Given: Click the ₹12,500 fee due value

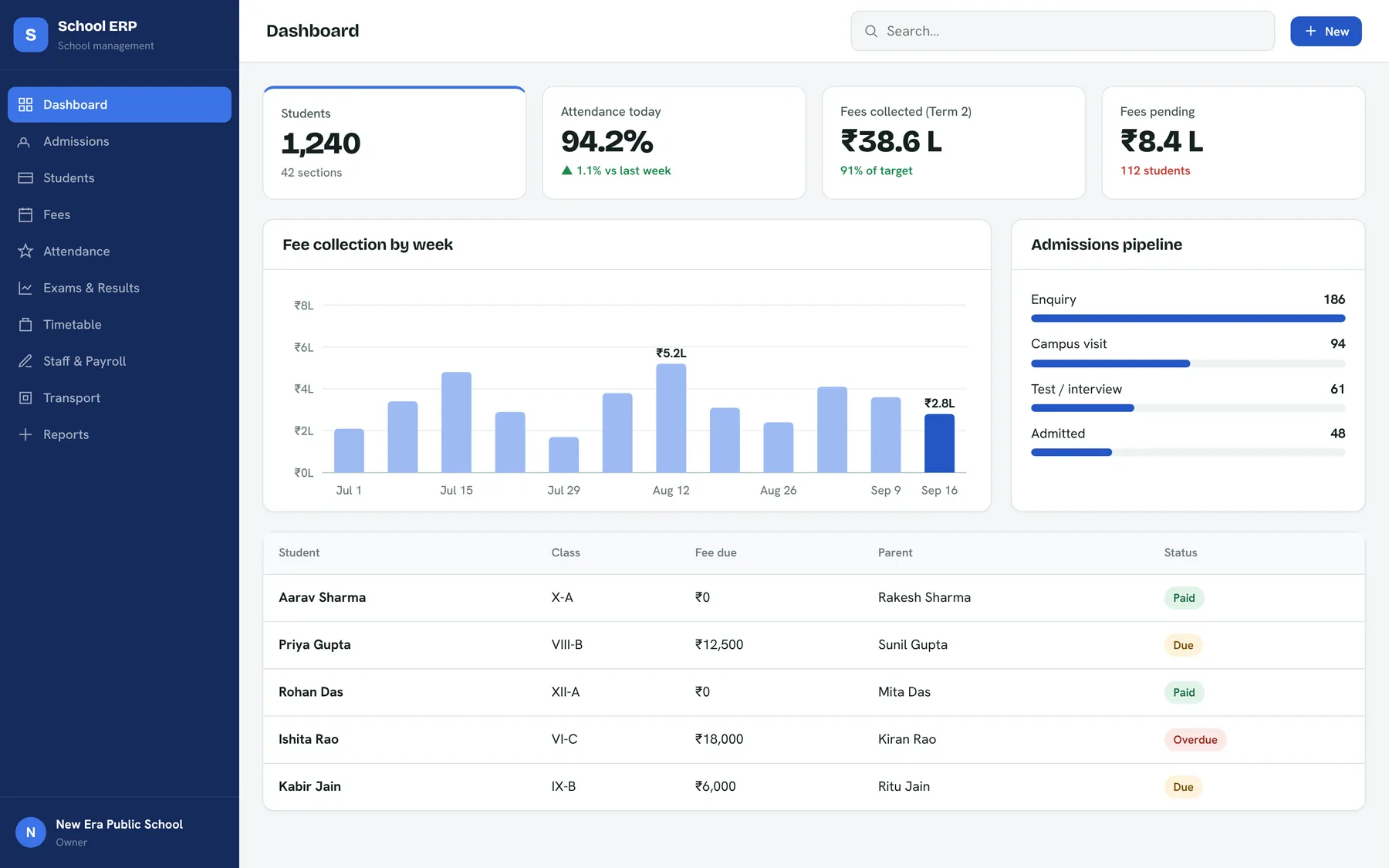Looking at the screenshot, I should [x=719, y=645].
